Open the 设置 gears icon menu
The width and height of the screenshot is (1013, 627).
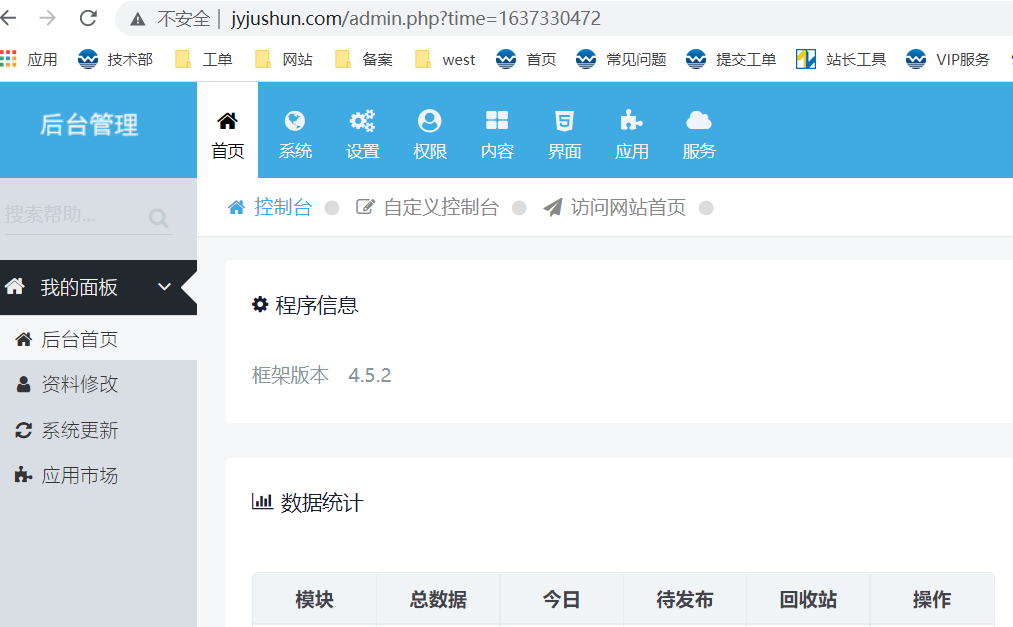362,134
